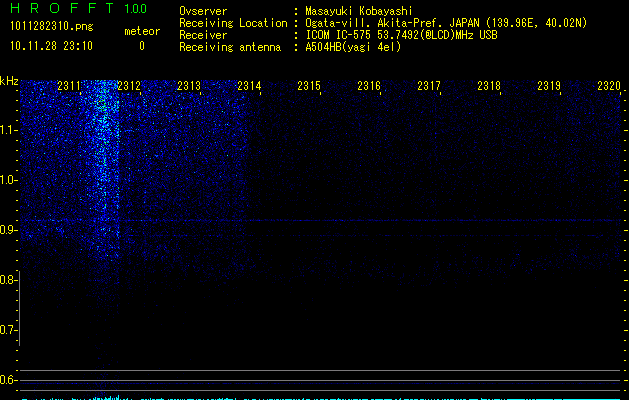This screenshot has height=400, width=629.
Task: Click the Ovserver label
Action: pos(203,11)
